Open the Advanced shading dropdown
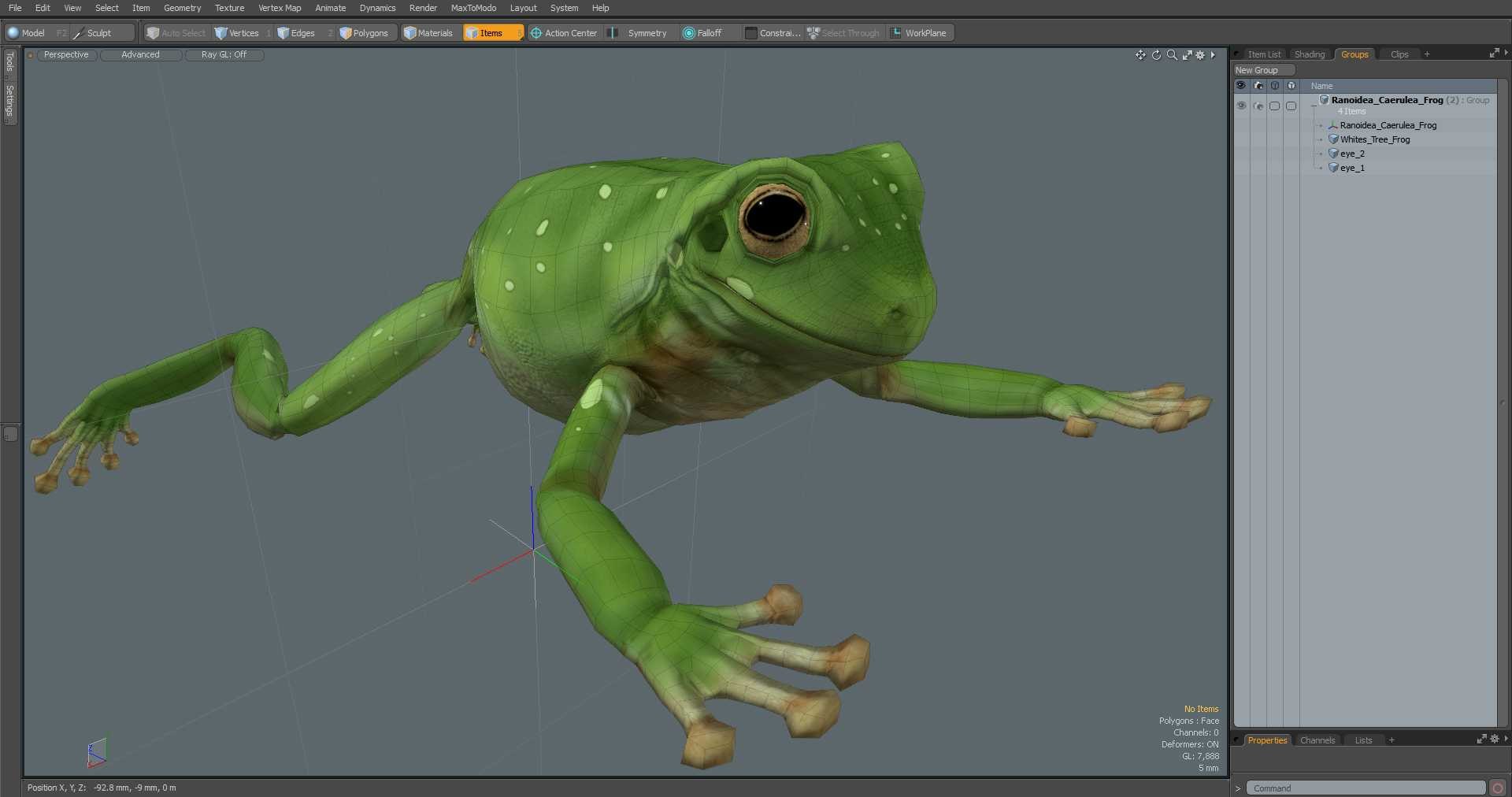The width and height of the screenshot is (1512, 797). pyautogui.click(x=140, y=55)
